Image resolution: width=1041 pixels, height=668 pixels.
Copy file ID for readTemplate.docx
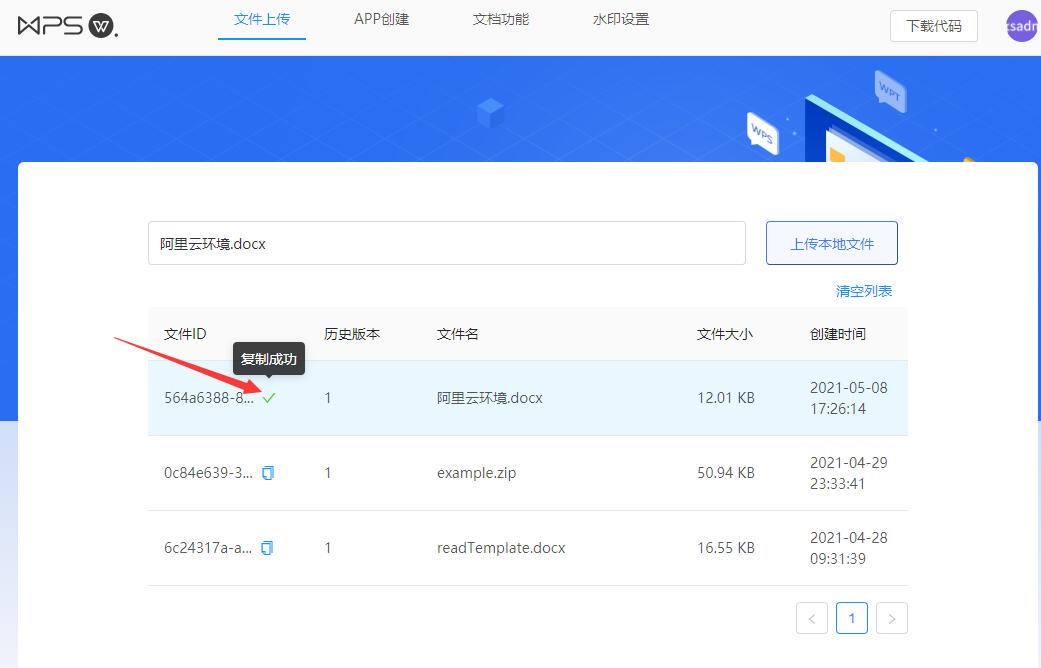coord(267,548)
